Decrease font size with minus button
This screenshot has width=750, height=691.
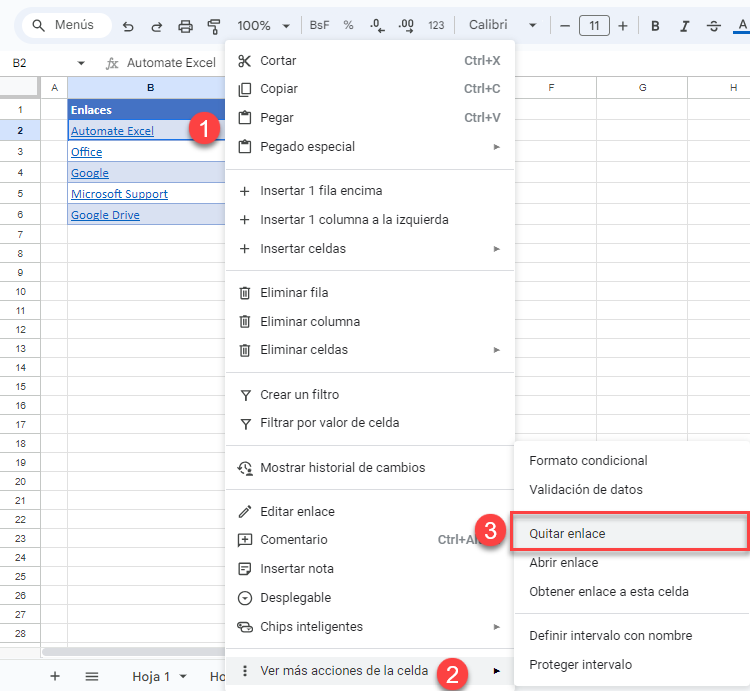coord(565,26)
